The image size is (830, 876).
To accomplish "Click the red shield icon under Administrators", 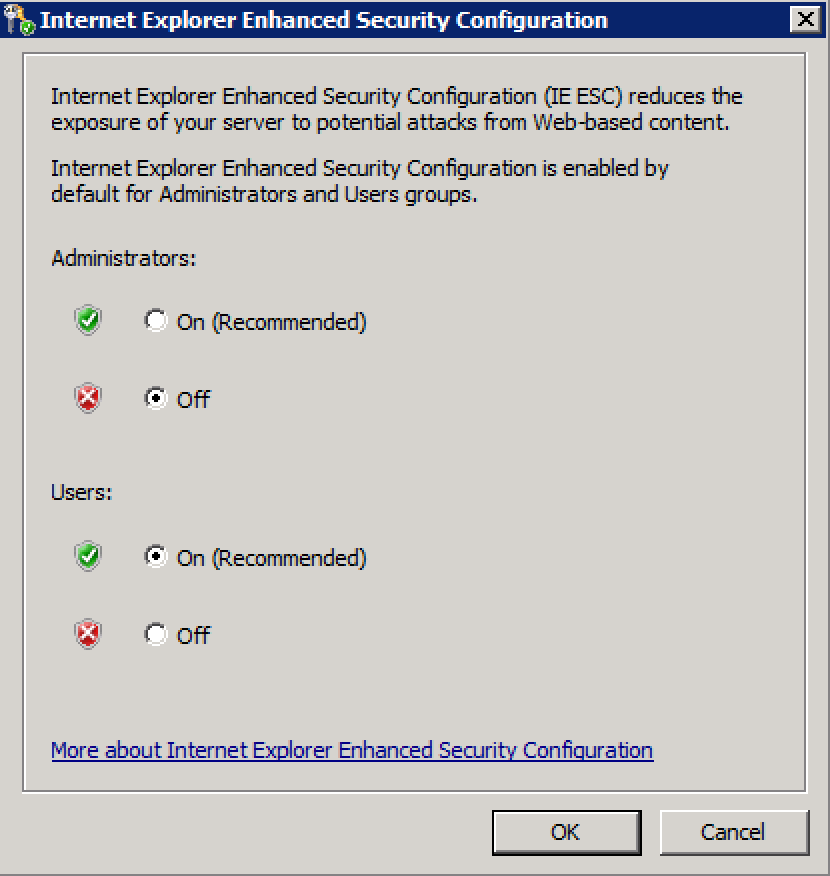I will [x=88, y=398].
